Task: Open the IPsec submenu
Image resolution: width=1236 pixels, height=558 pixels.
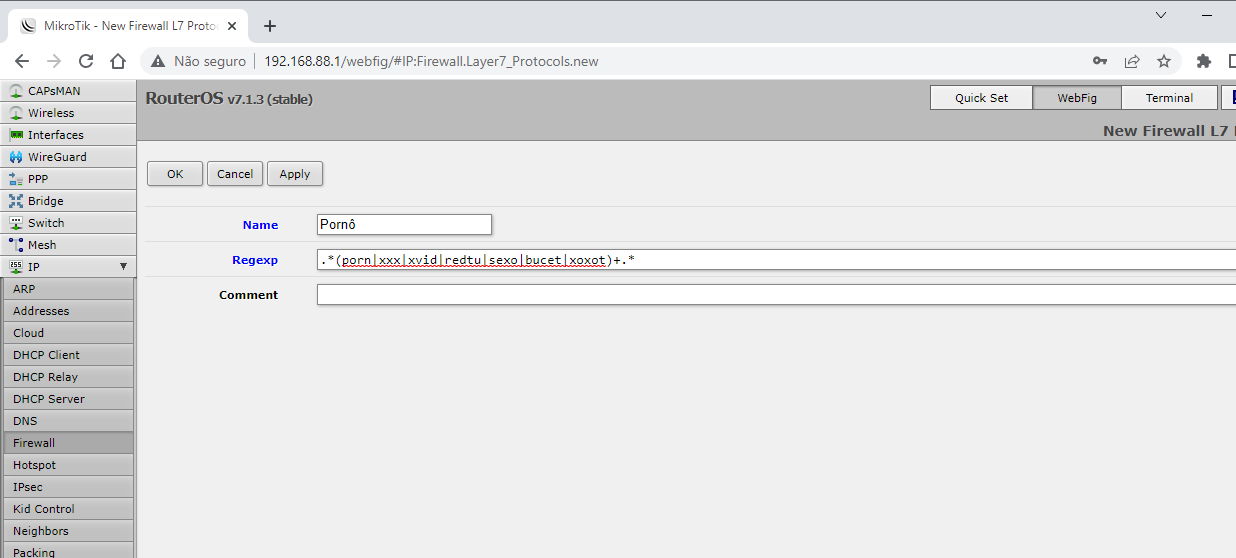Action: click(x=68, y=487)
